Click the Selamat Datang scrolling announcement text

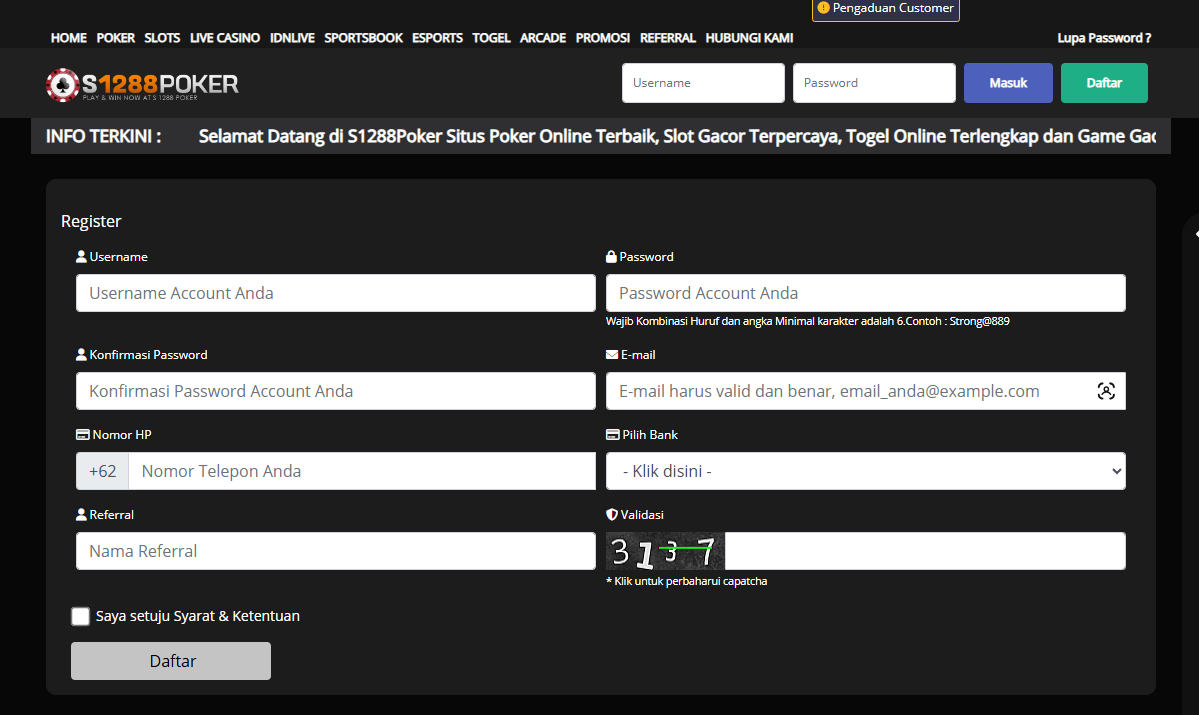click(677, 136)
